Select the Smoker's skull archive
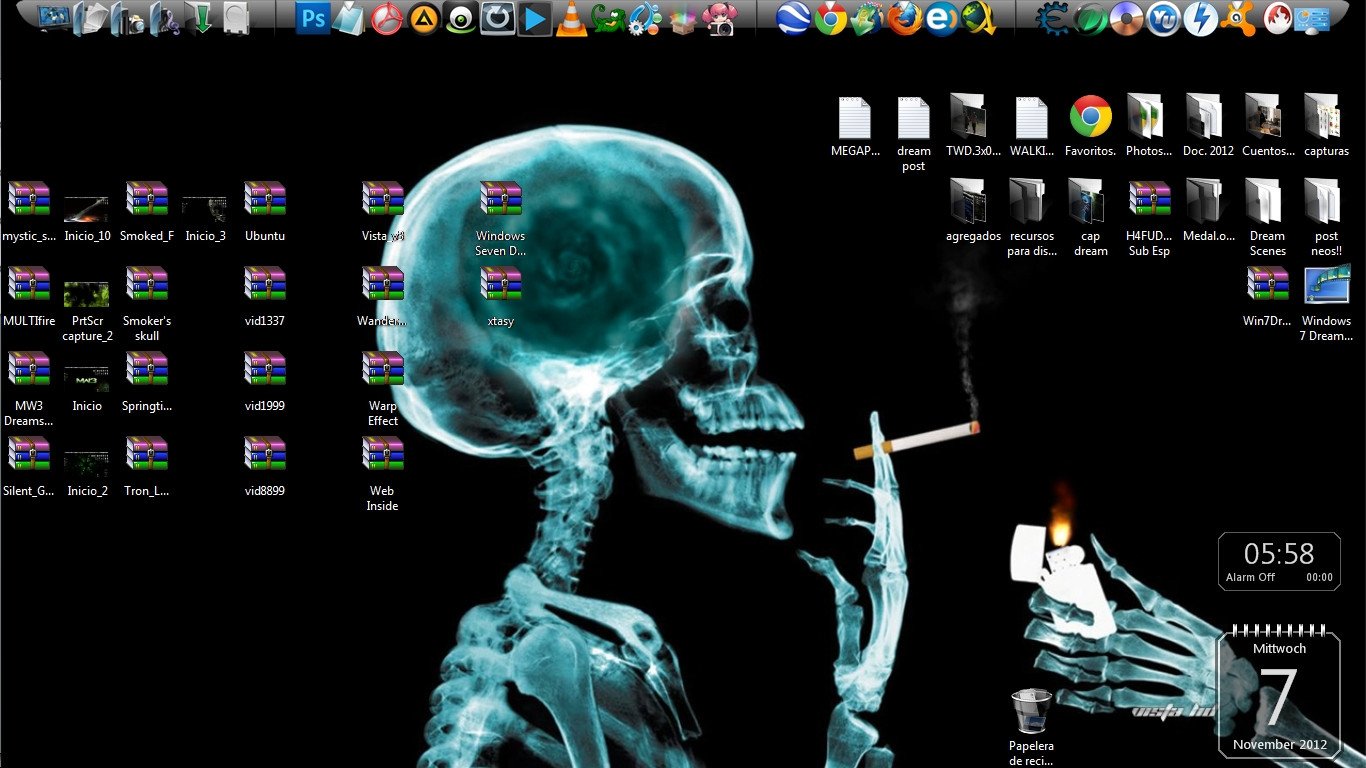The image size is (1366, 768). click(147, 304)
